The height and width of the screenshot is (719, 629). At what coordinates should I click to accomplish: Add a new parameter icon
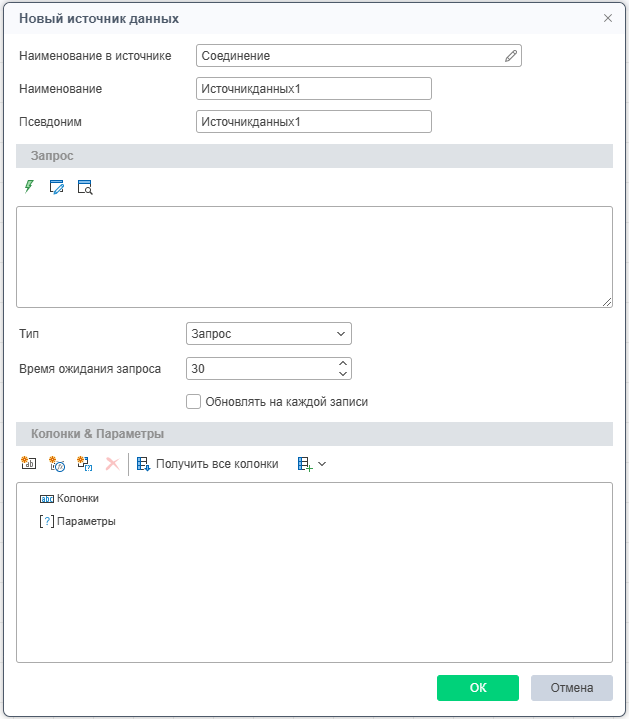85,464
